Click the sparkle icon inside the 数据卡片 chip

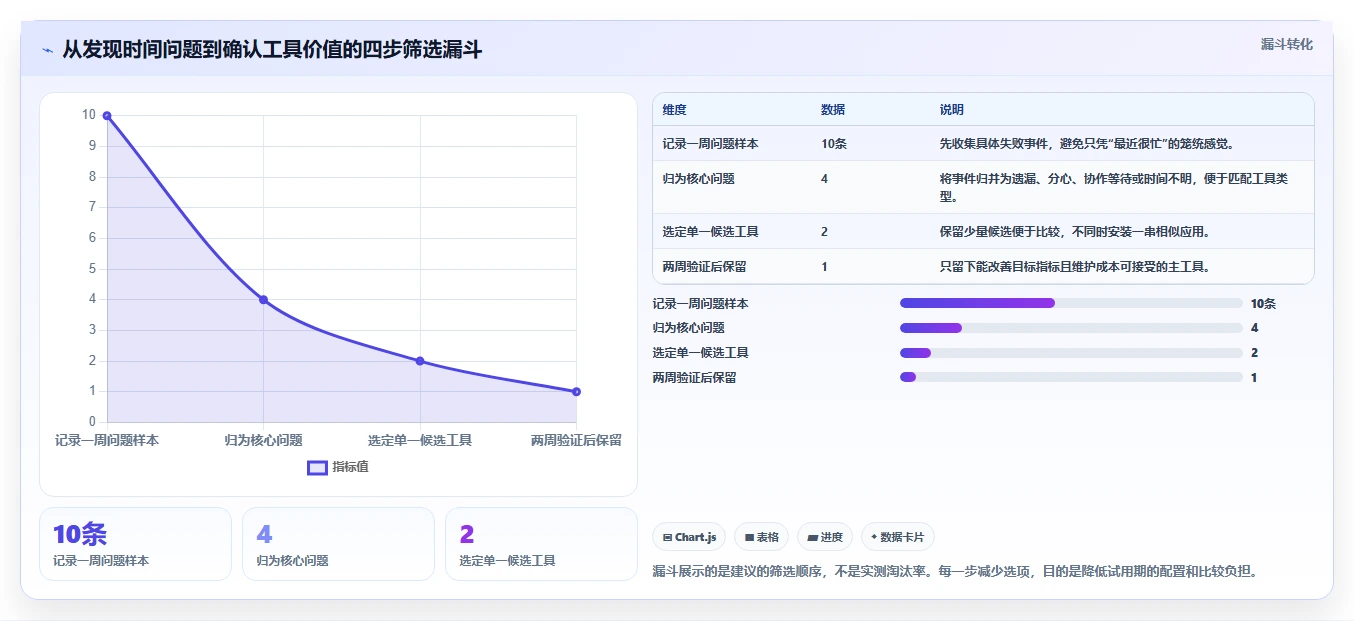[x=874, y=537]
